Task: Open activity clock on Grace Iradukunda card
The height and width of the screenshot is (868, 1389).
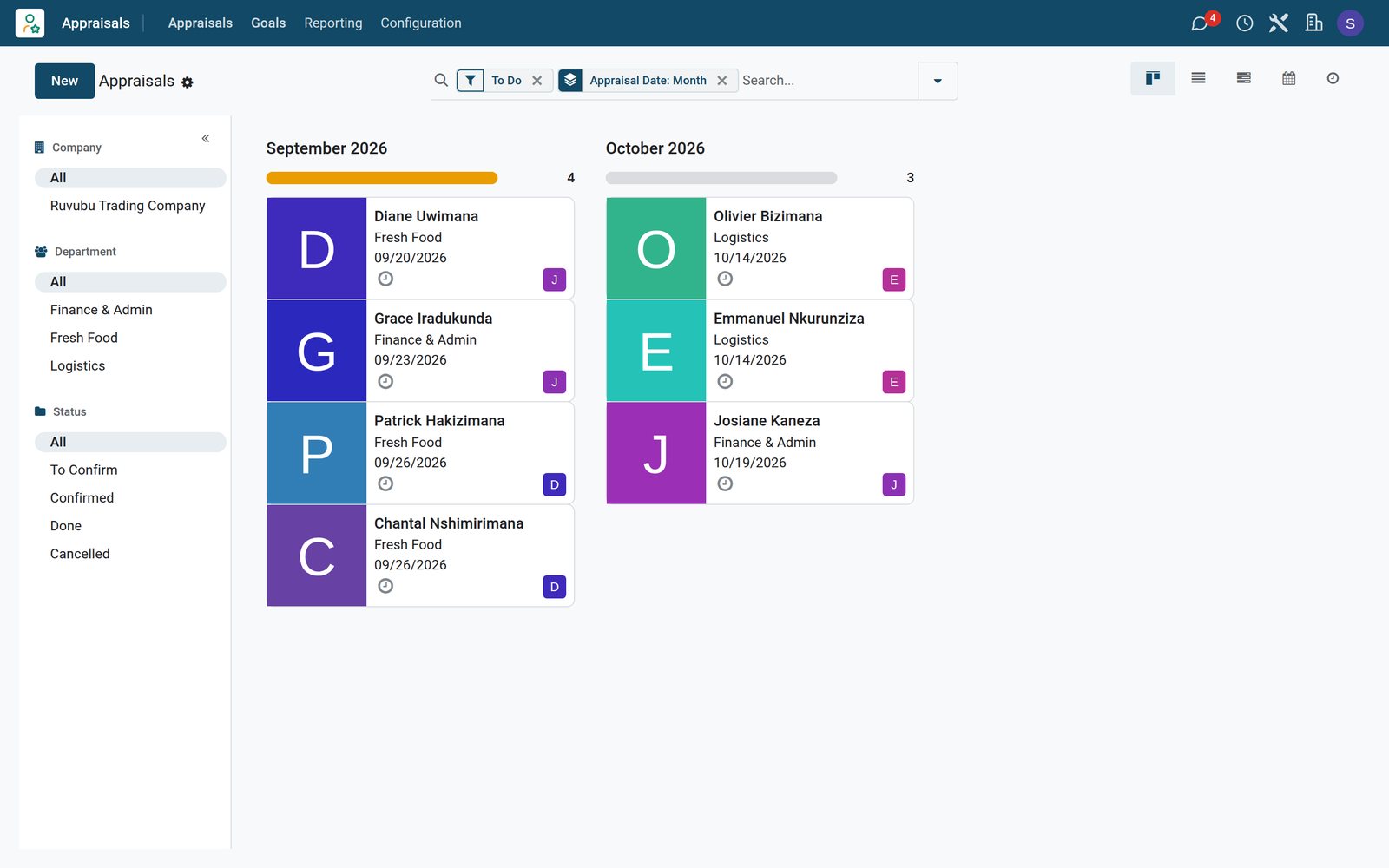Action: (385, 381)
